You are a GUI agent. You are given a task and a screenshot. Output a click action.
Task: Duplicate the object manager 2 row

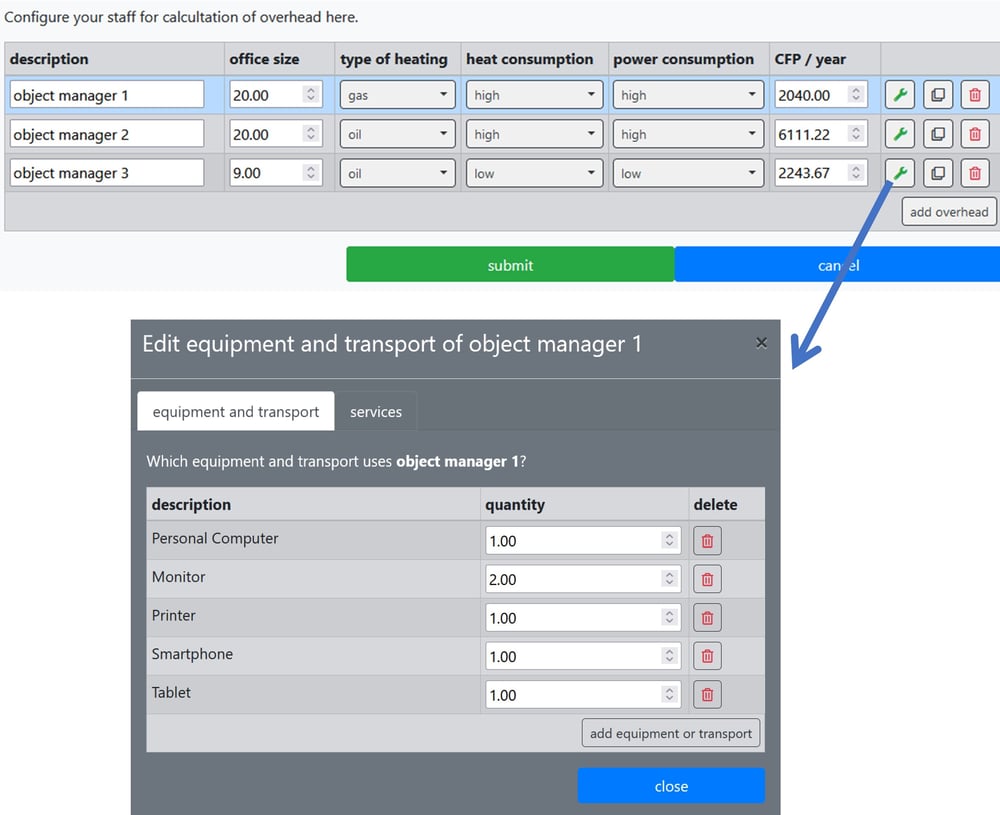(937, 134)
